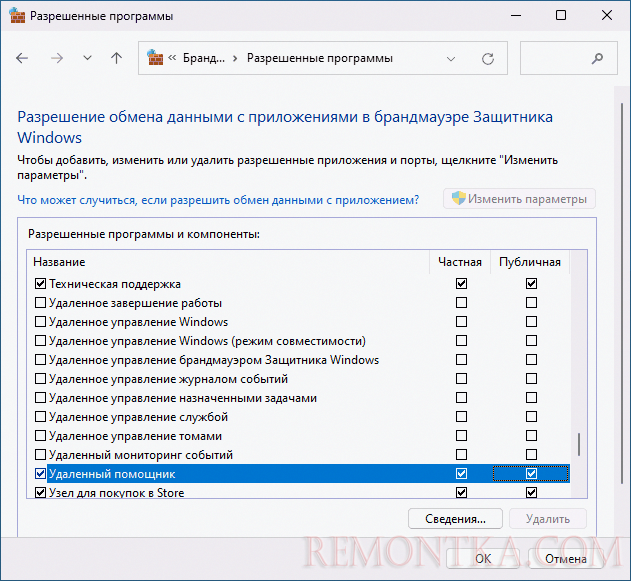The image size is (631, 581).
Task: Select the Удаленный помощник row text
Action: point(112,474)
